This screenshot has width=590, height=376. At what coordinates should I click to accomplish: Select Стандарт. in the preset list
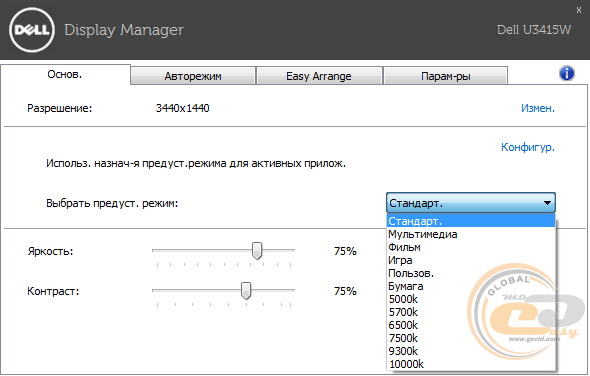471,221
